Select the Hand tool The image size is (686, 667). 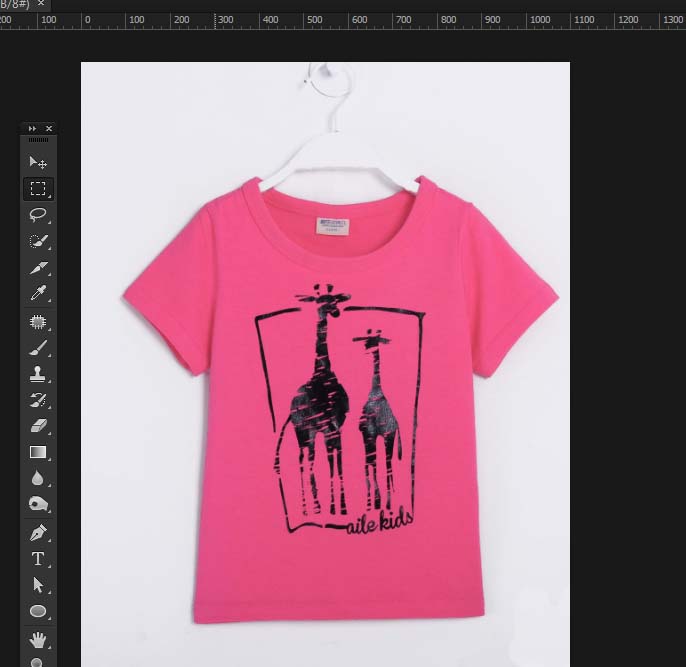coord(38,638)
